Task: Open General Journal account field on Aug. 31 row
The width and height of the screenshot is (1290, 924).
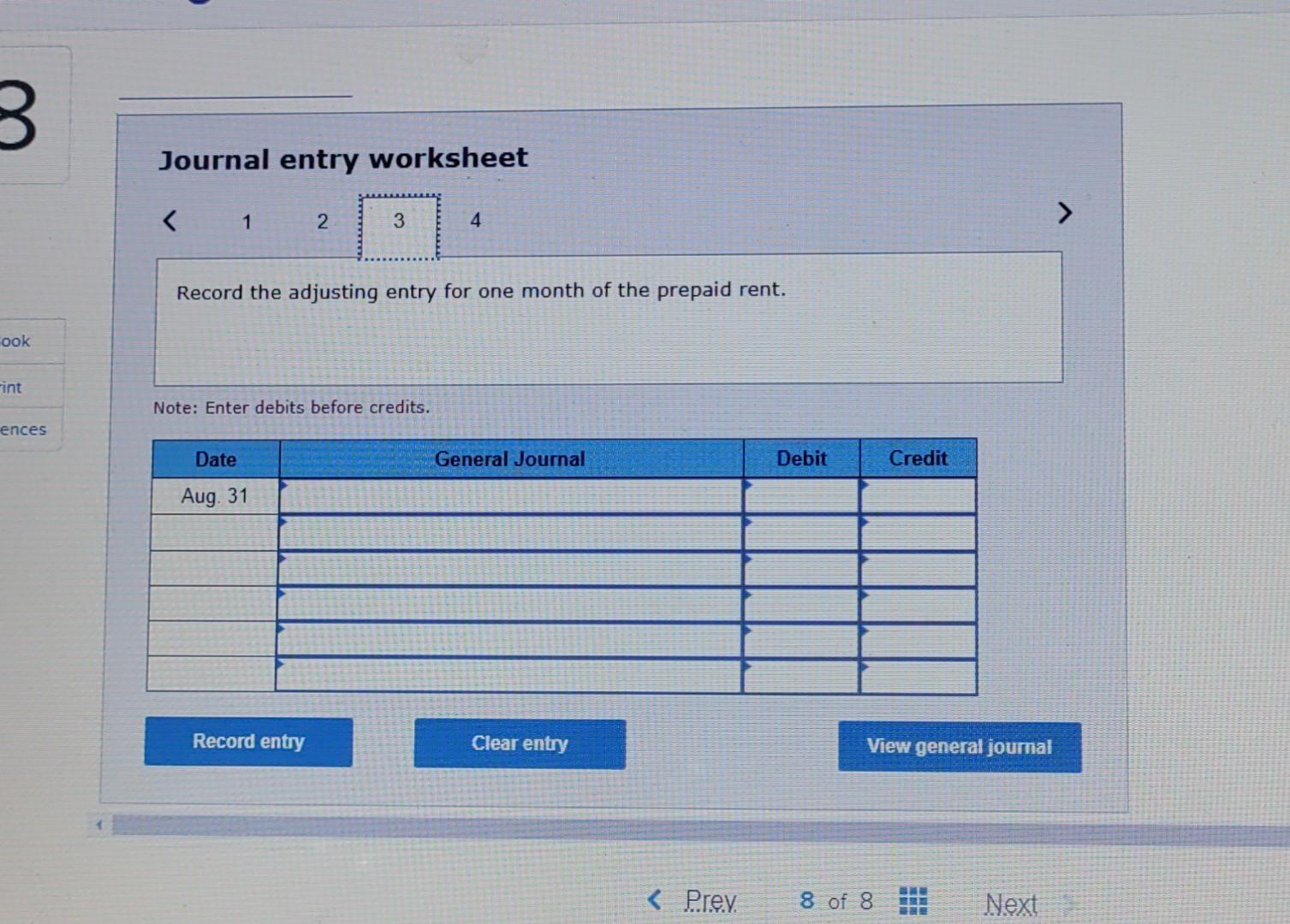Action: click(x=511, y=496)
